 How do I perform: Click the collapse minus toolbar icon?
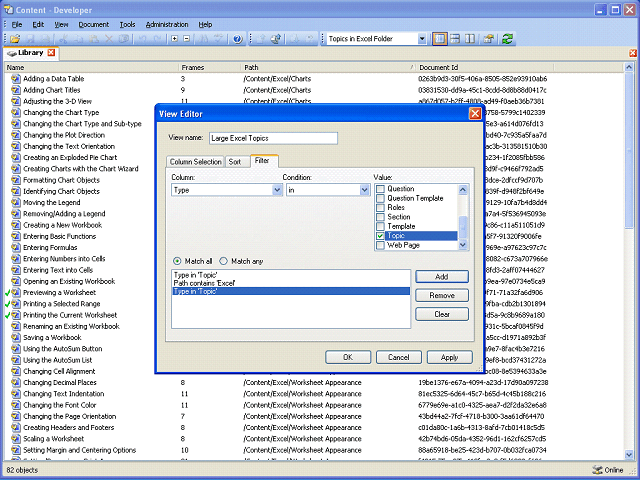tap(187, 39)
